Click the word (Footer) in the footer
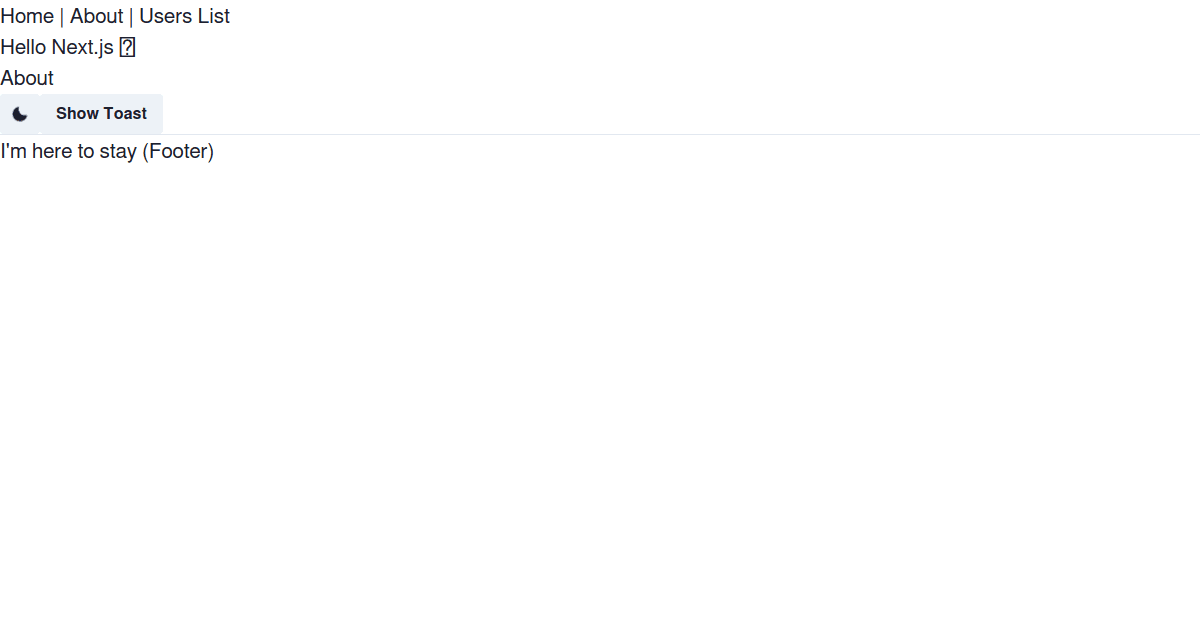The image size is (1200, 630). (178, 151)
